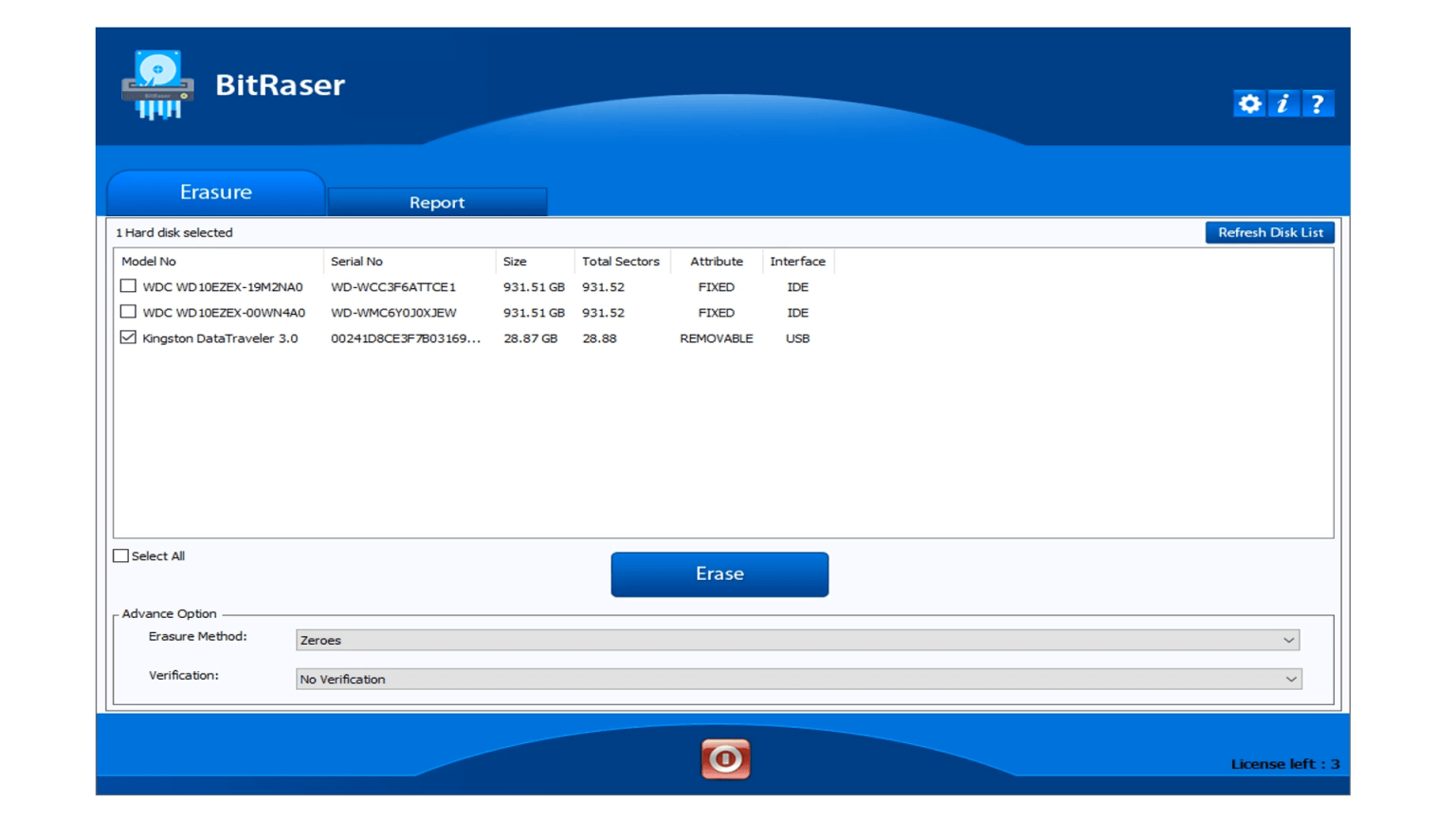Screen dimensions: 1456x819
Task: Click the USB interface cell
Action: 797,338
